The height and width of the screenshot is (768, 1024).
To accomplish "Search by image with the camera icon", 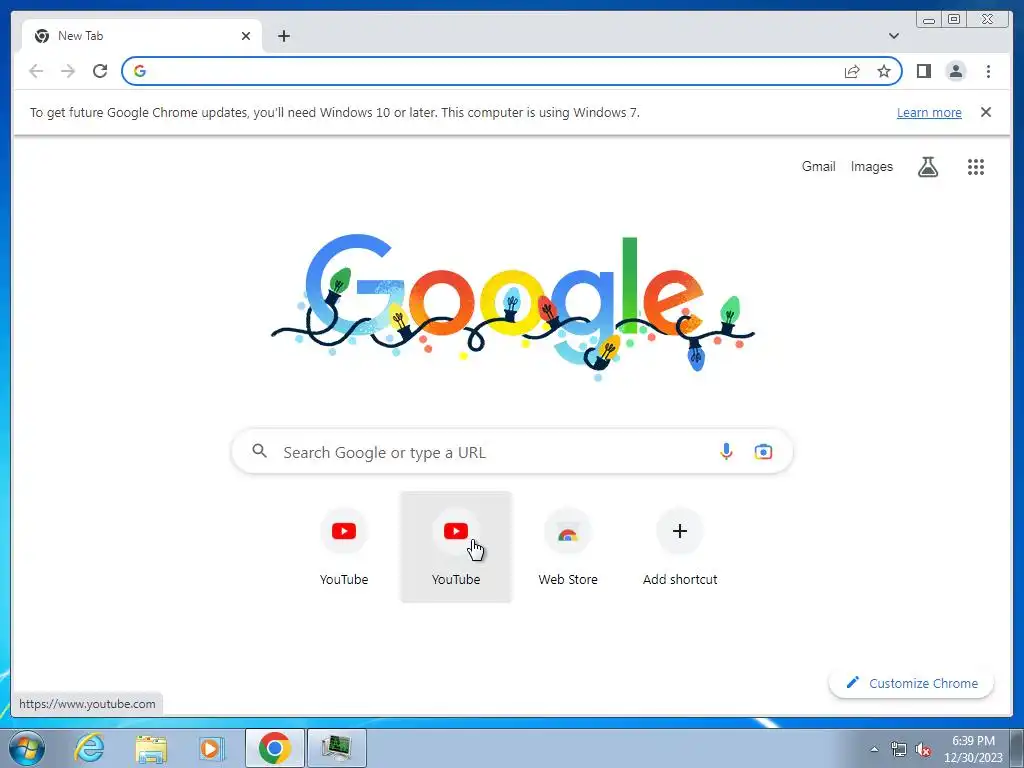I will click(763, 451).
